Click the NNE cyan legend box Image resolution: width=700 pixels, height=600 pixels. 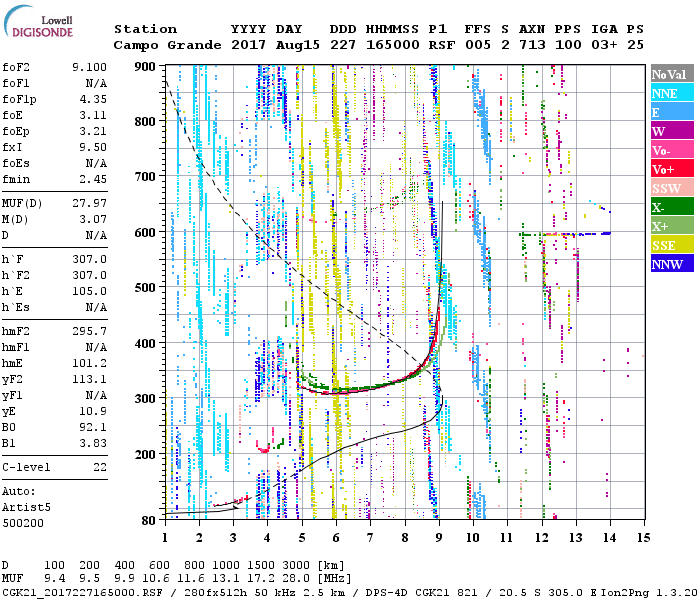[x=669, y=93]
